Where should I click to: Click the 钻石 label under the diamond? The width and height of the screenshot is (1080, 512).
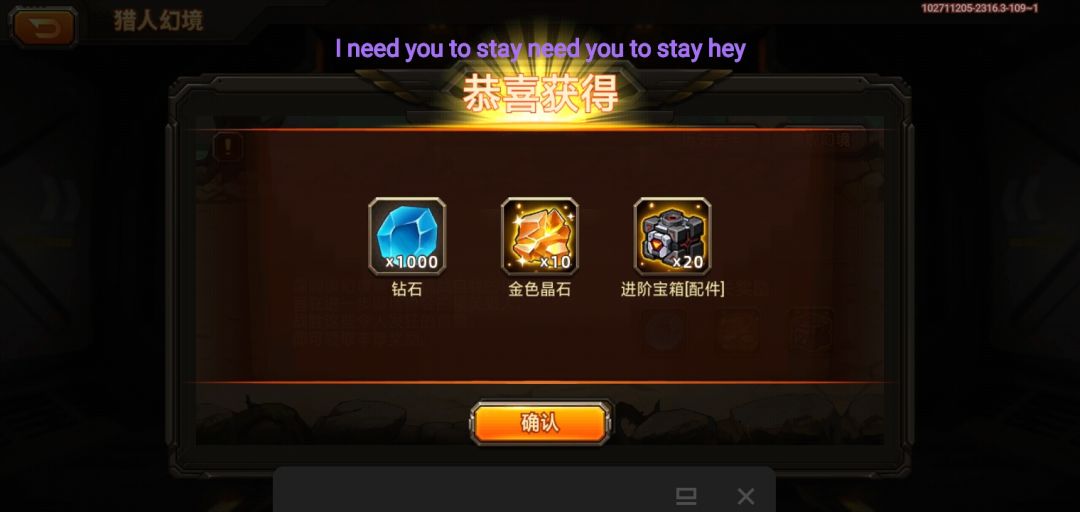[x=406, y=289]
